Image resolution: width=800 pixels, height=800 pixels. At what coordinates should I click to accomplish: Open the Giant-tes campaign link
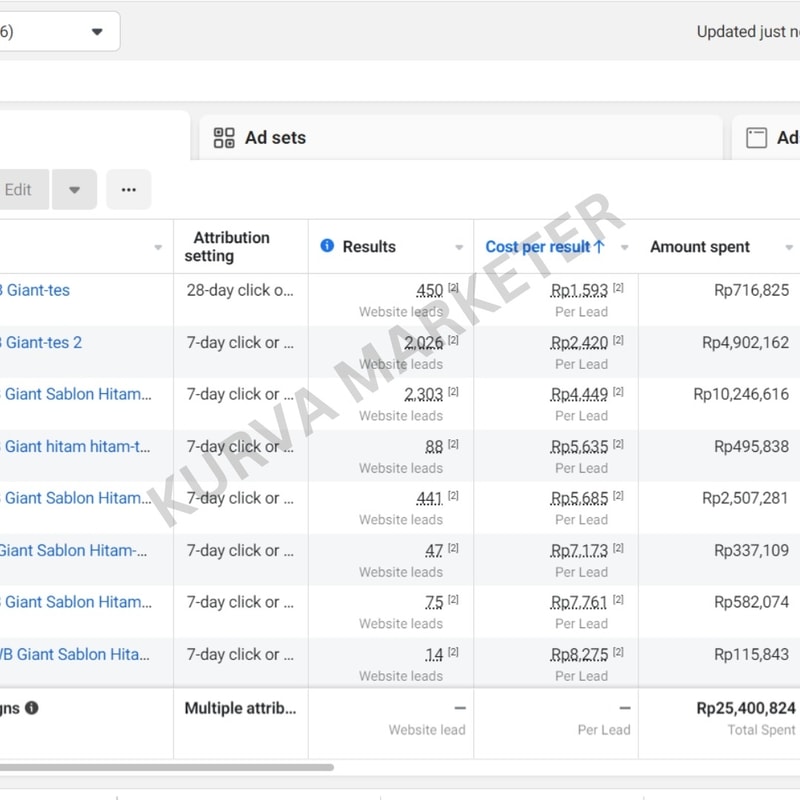point(35,290)
